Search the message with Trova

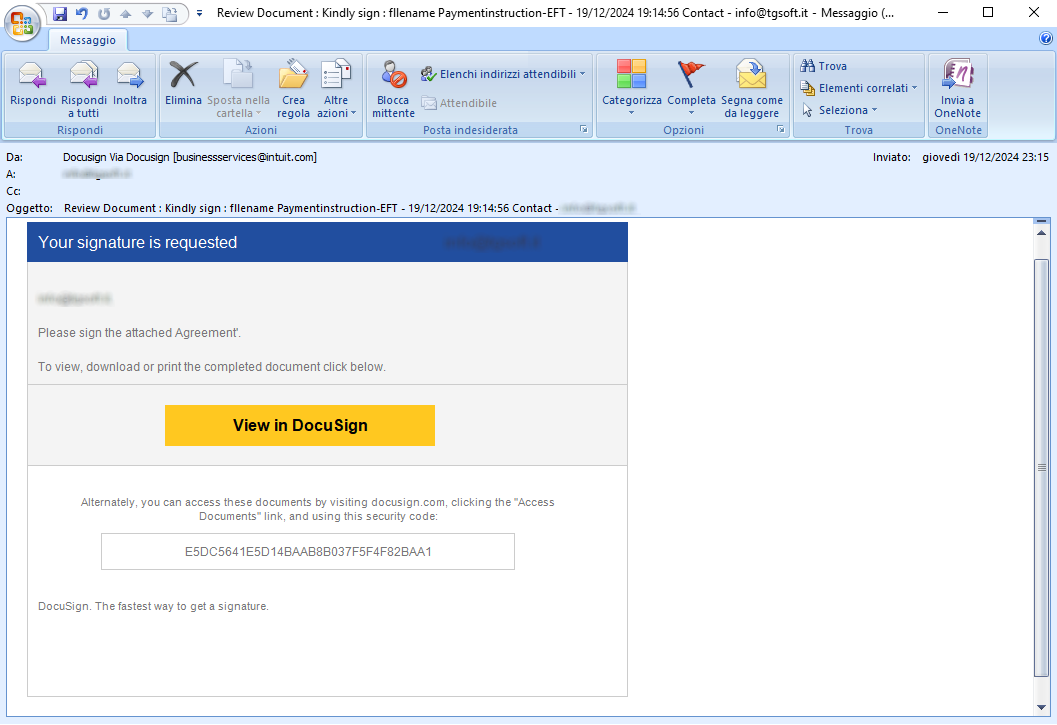tap(823, 66)
